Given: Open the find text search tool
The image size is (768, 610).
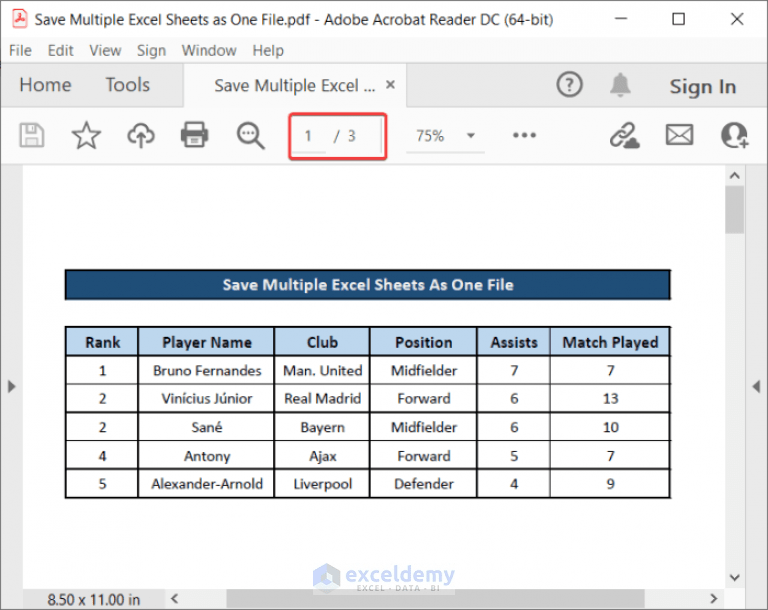Looking at the screenshot, I should 250,136.
